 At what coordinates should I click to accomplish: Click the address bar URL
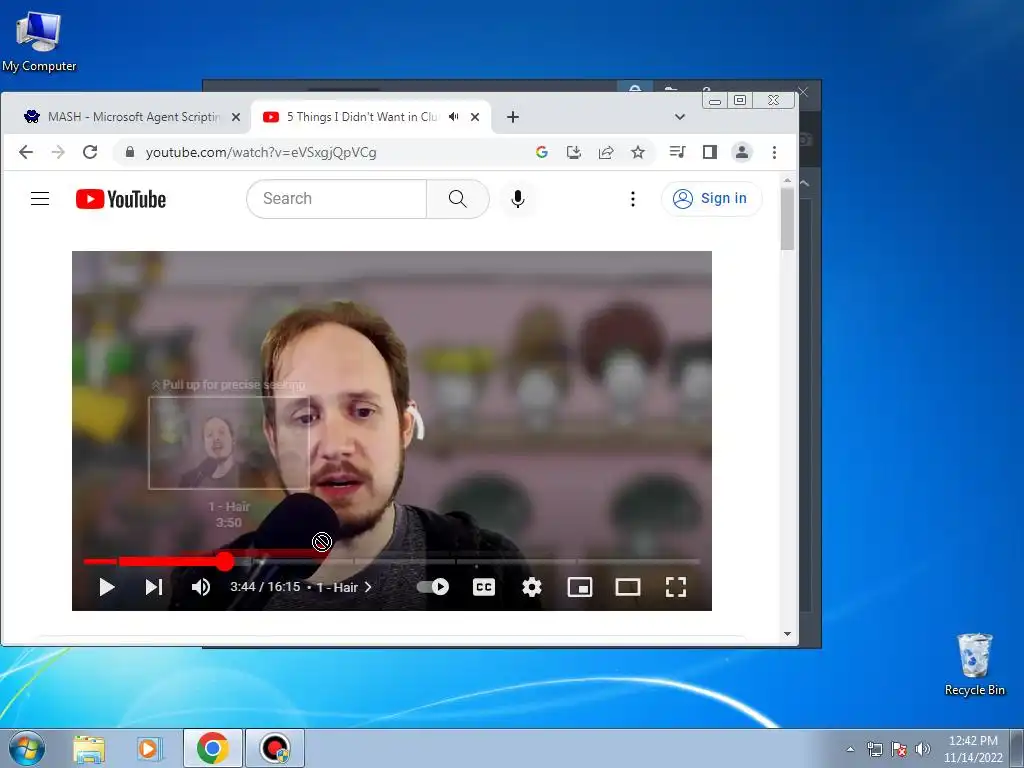pyautogui.click(x=261, y=152)
